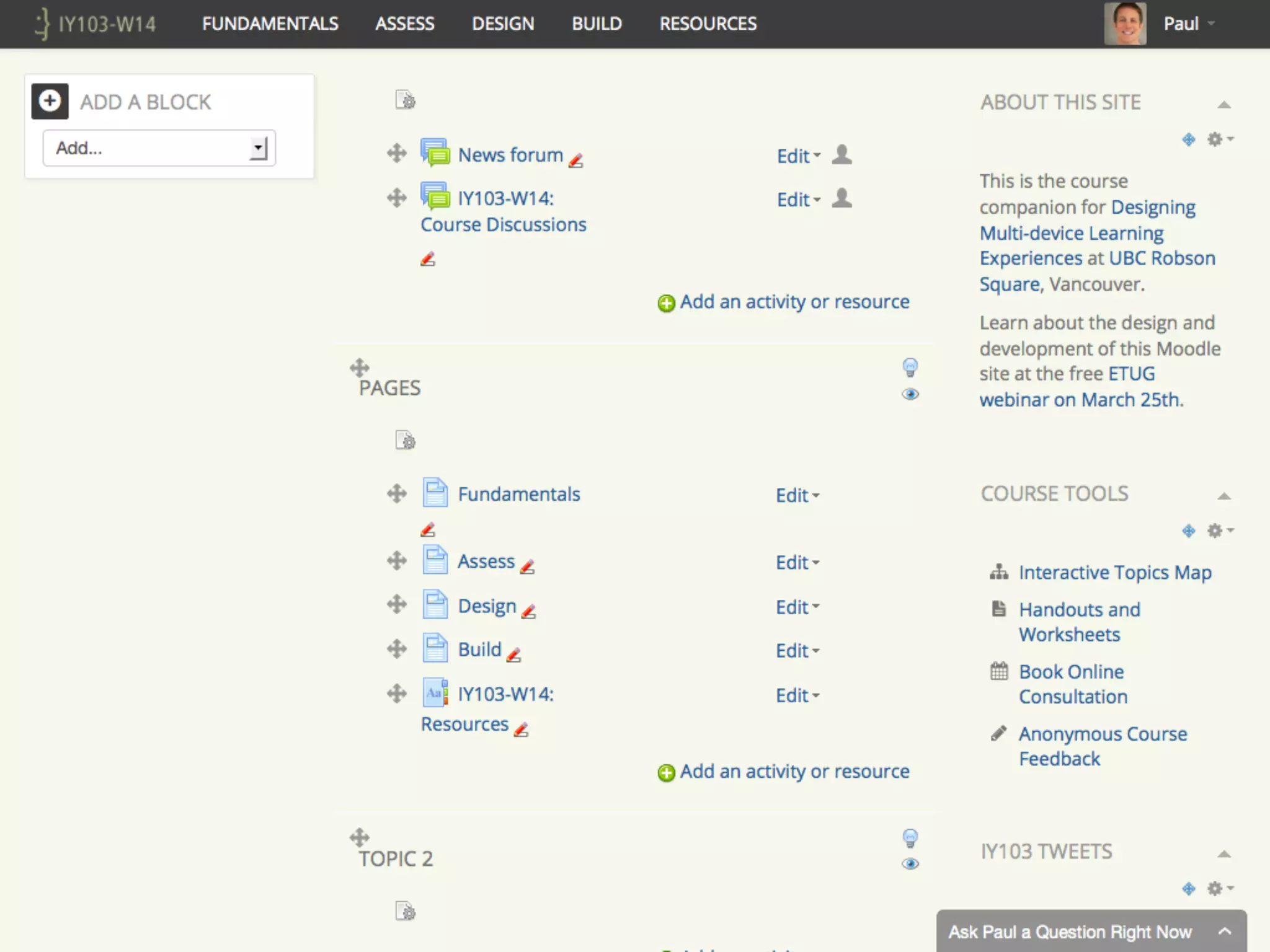Click the highlight lightbulb icon for PAGES section
The height and width of the screenshot is (952, 1270).
[910, 367]
